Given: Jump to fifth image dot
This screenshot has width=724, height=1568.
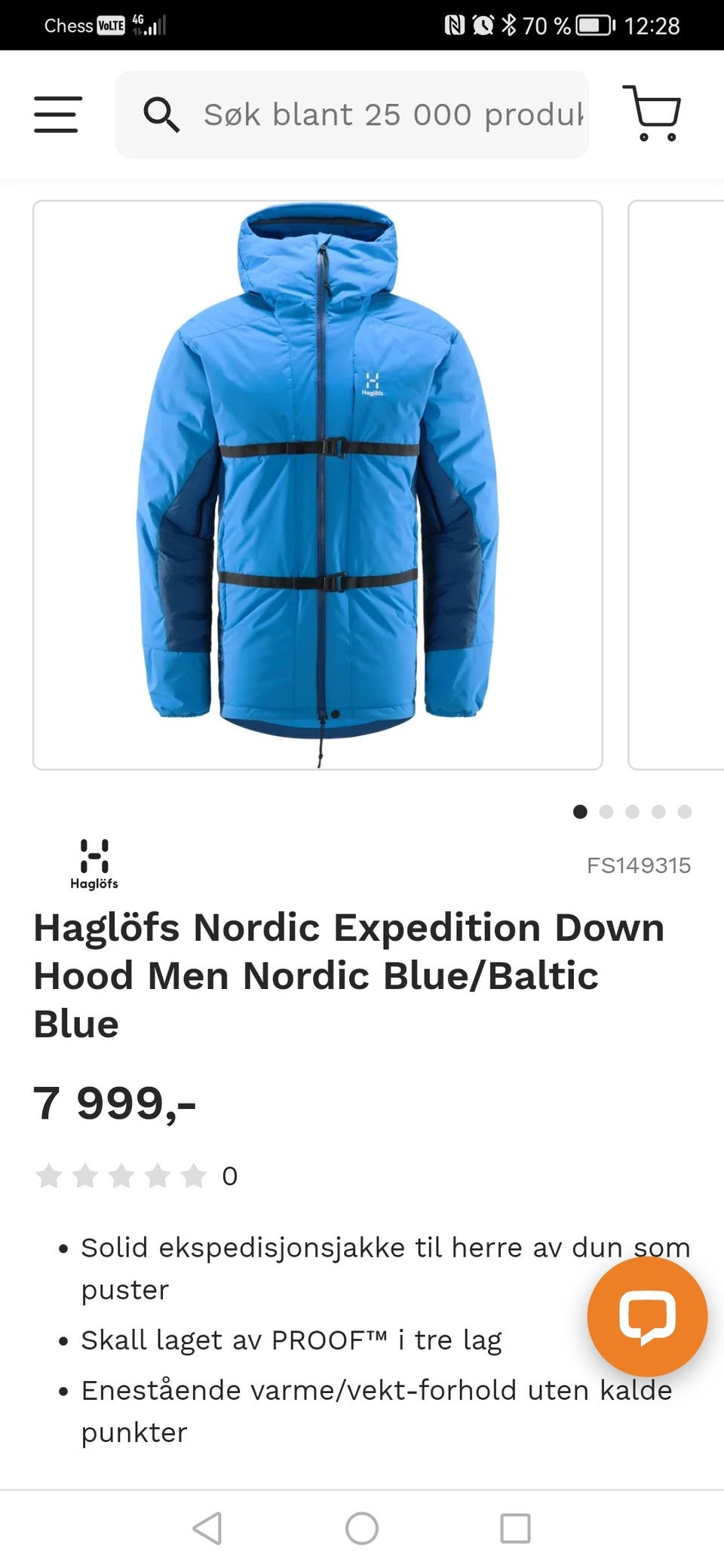Looking at the screenshot, I should (x=685, y=811).
